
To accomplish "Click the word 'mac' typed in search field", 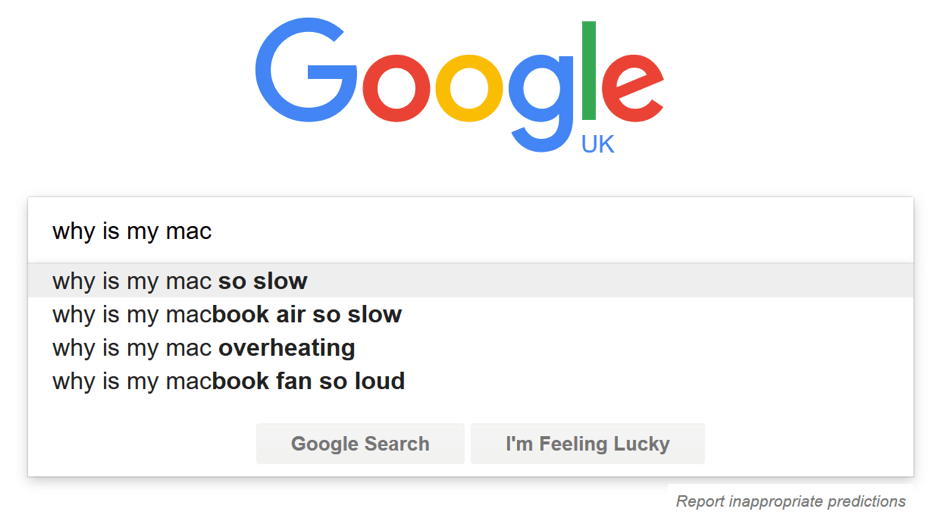I will [x=189, y=231].
